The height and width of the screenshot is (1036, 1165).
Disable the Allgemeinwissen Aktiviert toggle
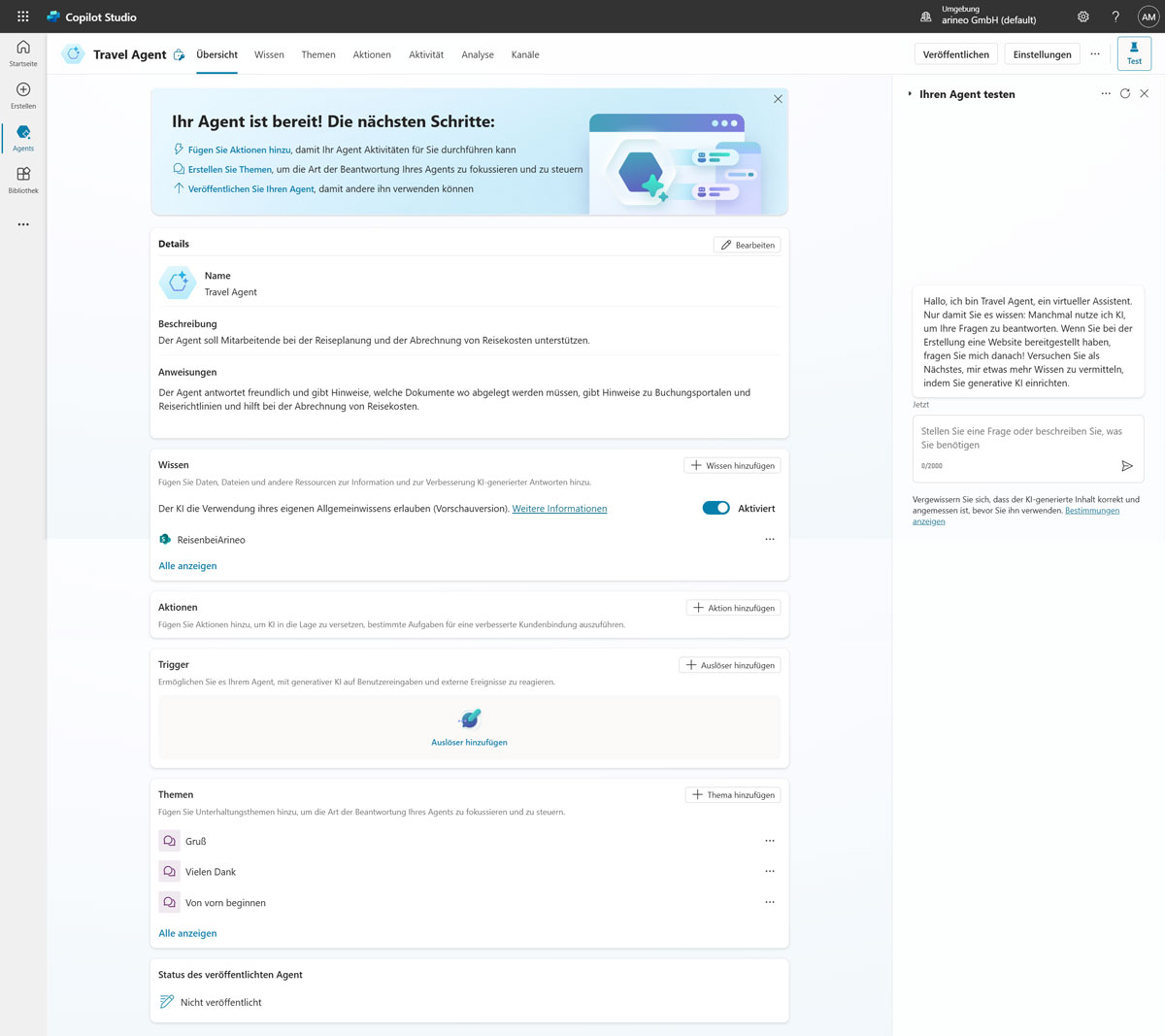tap(716, 508)
